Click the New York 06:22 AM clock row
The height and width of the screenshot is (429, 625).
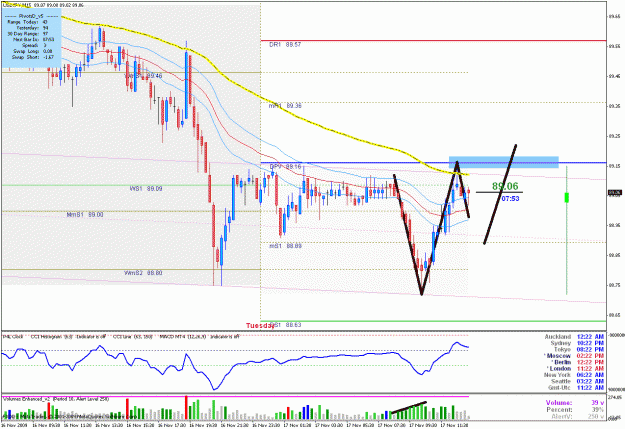[x=574, y=375]
